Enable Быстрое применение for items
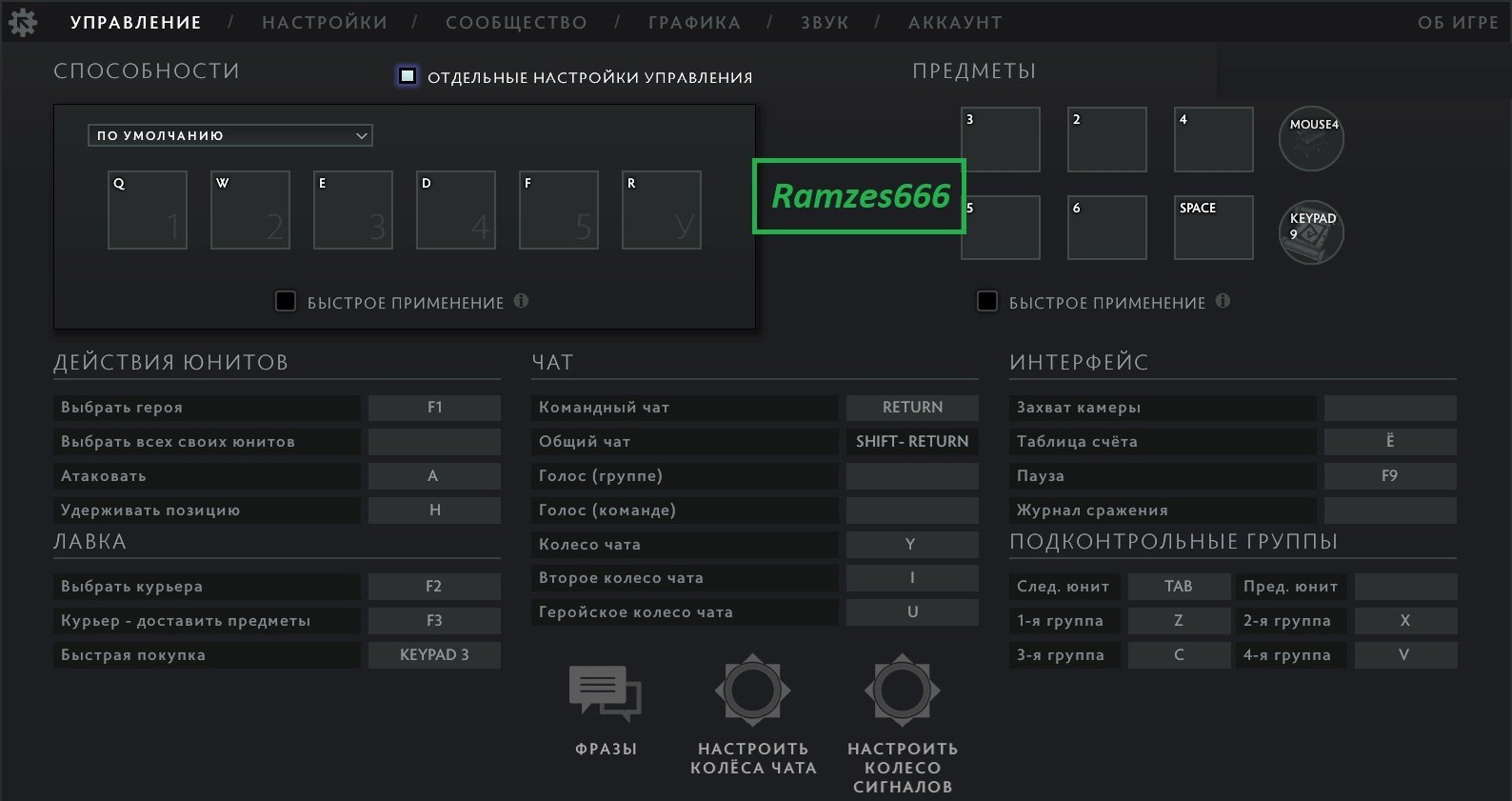The image size is (1512, 801). click(x=987, y=302)
